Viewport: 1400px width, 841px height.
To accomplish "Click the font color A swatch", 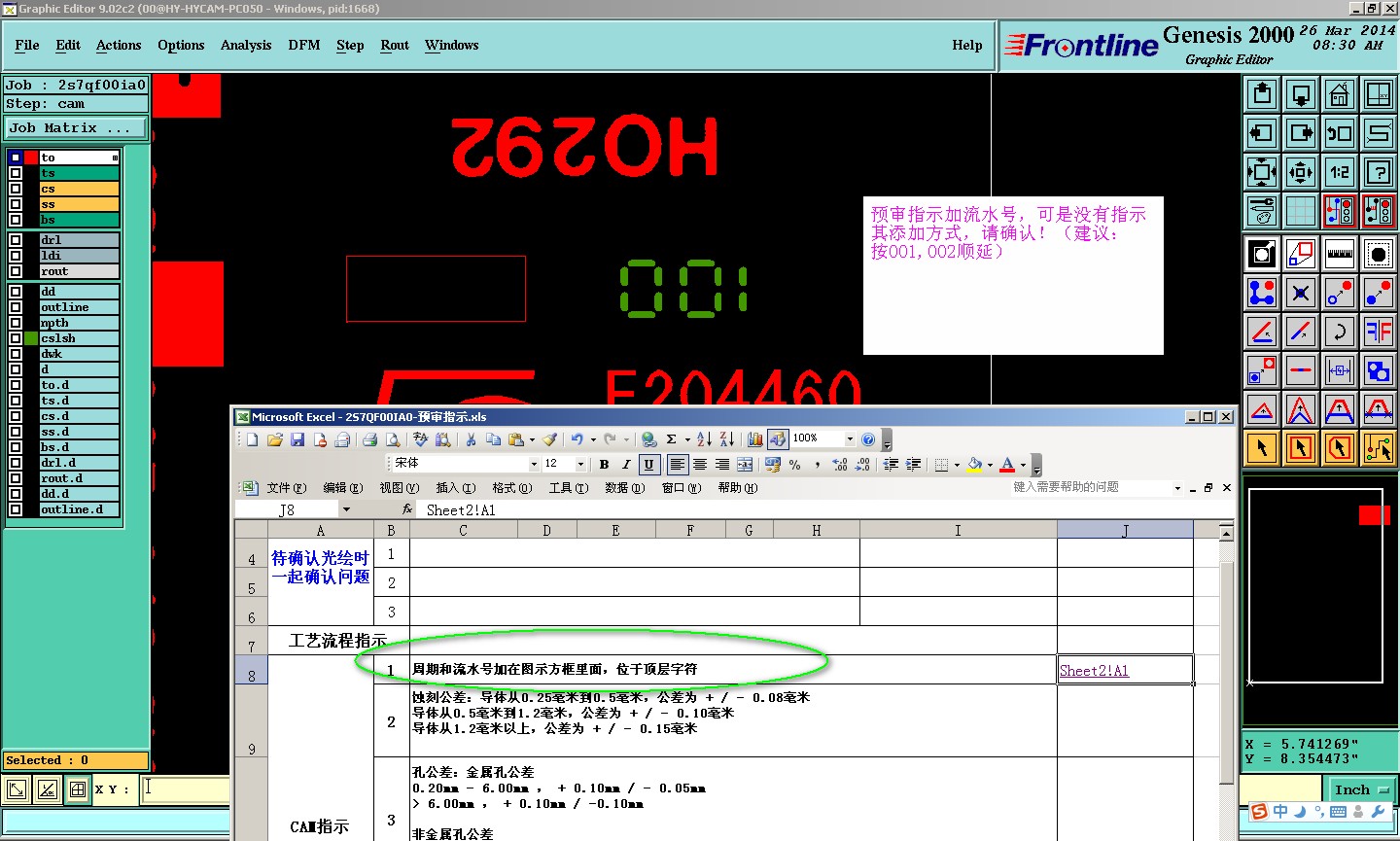I will pos(1008,465).
